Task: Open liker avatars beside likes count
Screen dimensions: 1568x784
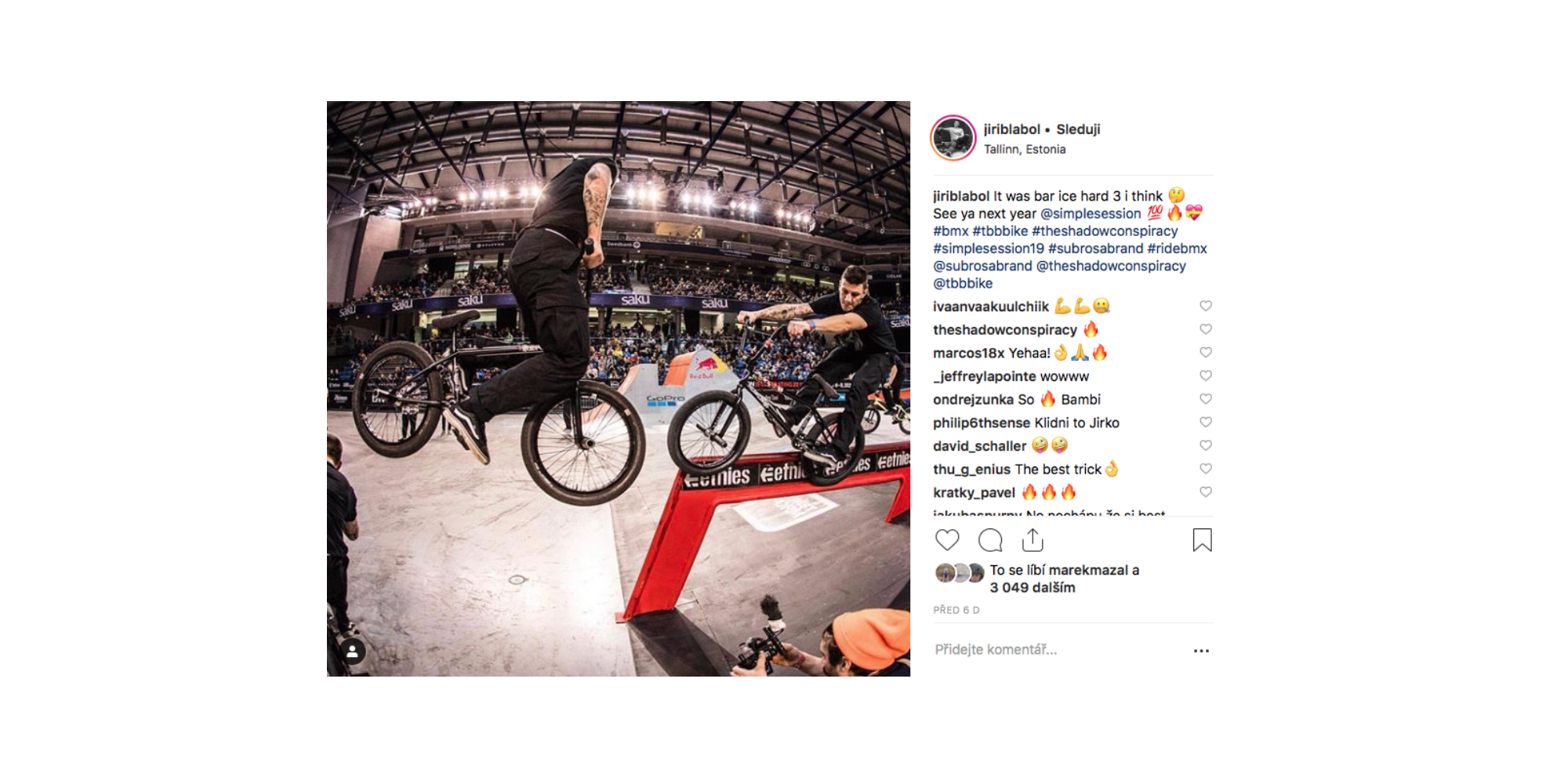Action: [x=960, y=573]
